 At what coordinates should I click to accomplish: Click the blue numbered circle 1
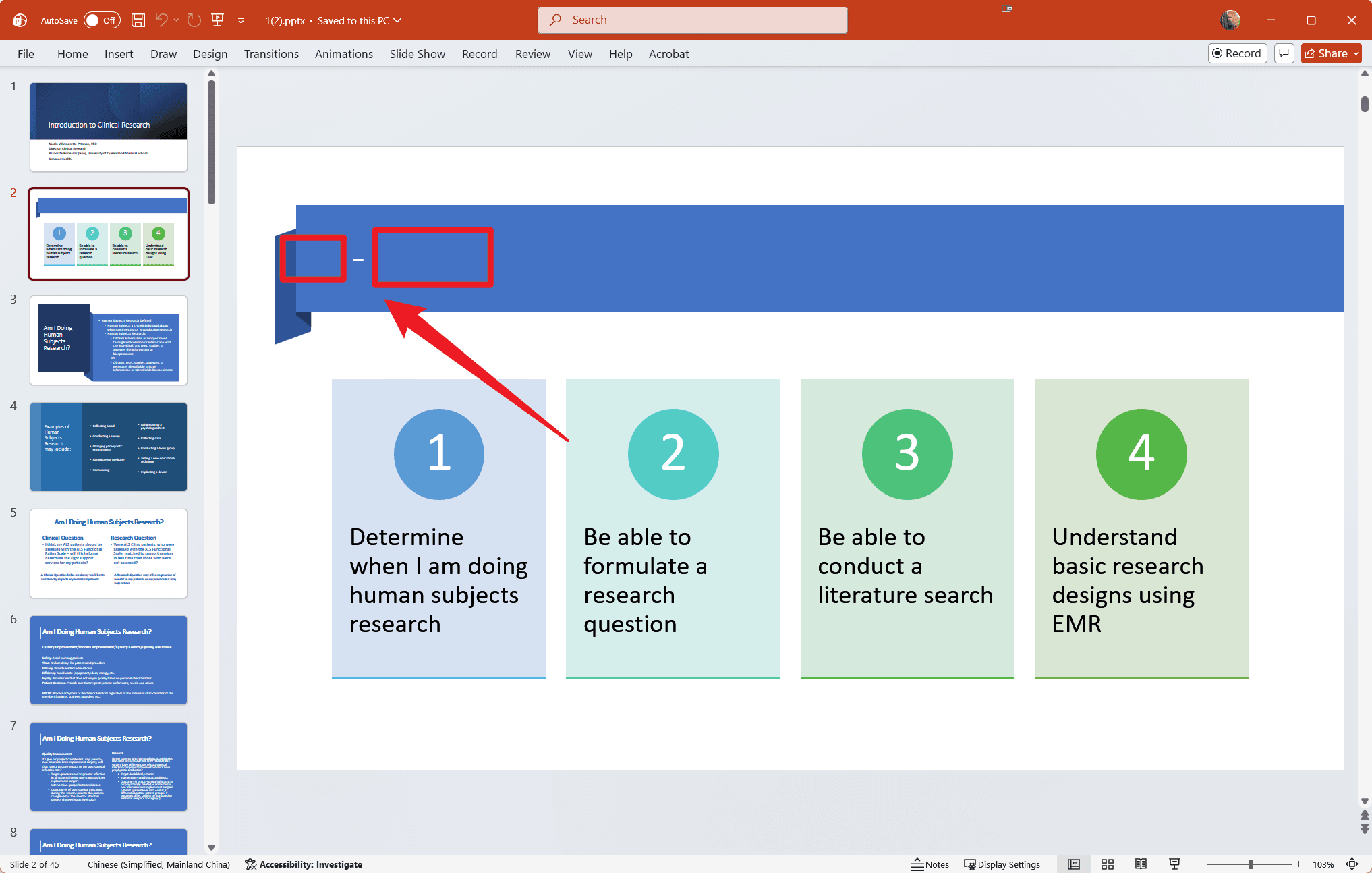coord(439,454)
